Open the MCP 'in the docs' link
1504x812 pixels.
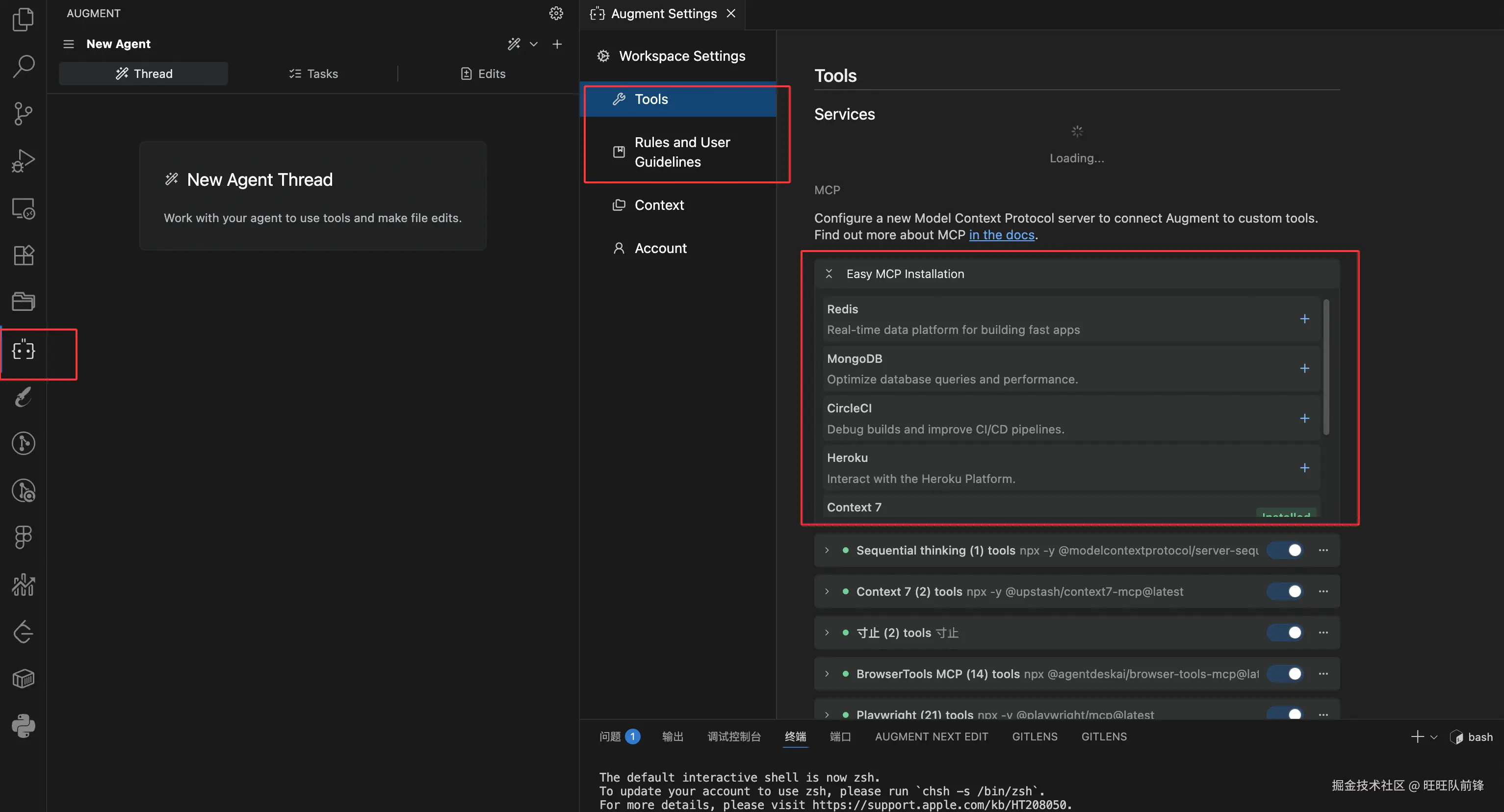[x=1001, y=235]
